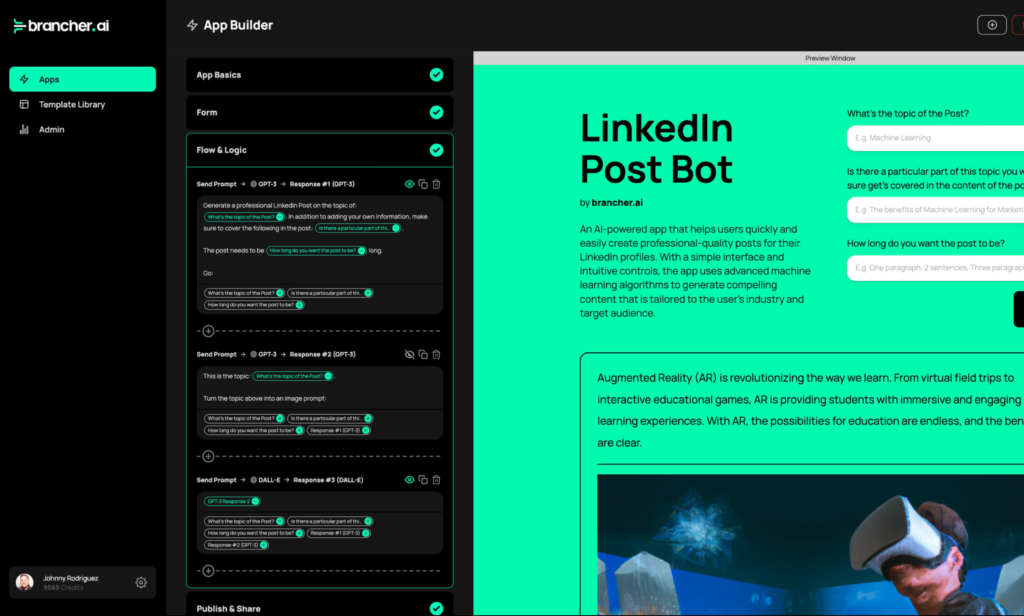
Task: Choose model GPT-3 for Response #1 step
Action: pyautogui.click(x=264, y=184)
